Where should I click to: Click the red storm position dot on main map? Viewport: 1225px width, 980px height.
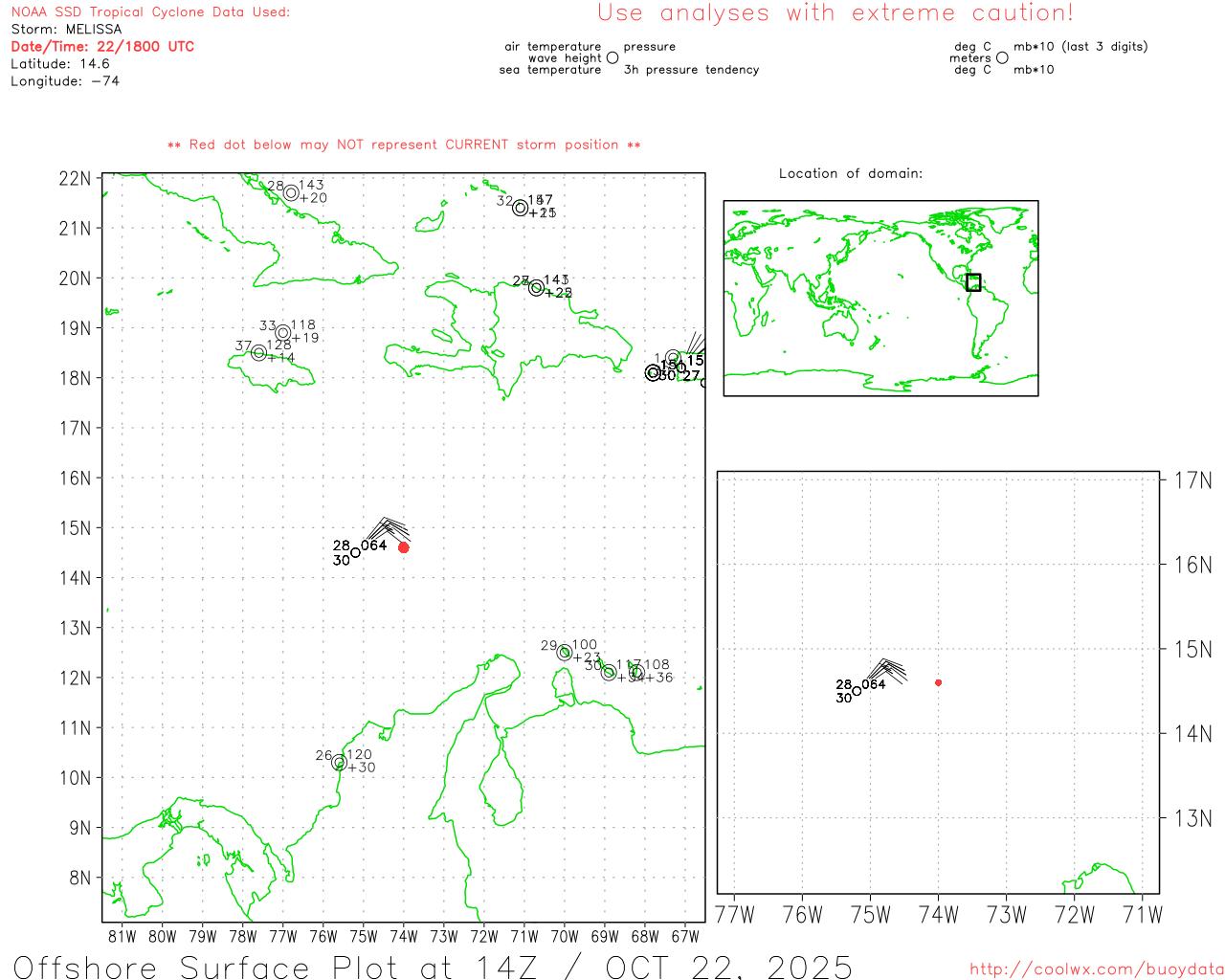[x=404, y=547]
